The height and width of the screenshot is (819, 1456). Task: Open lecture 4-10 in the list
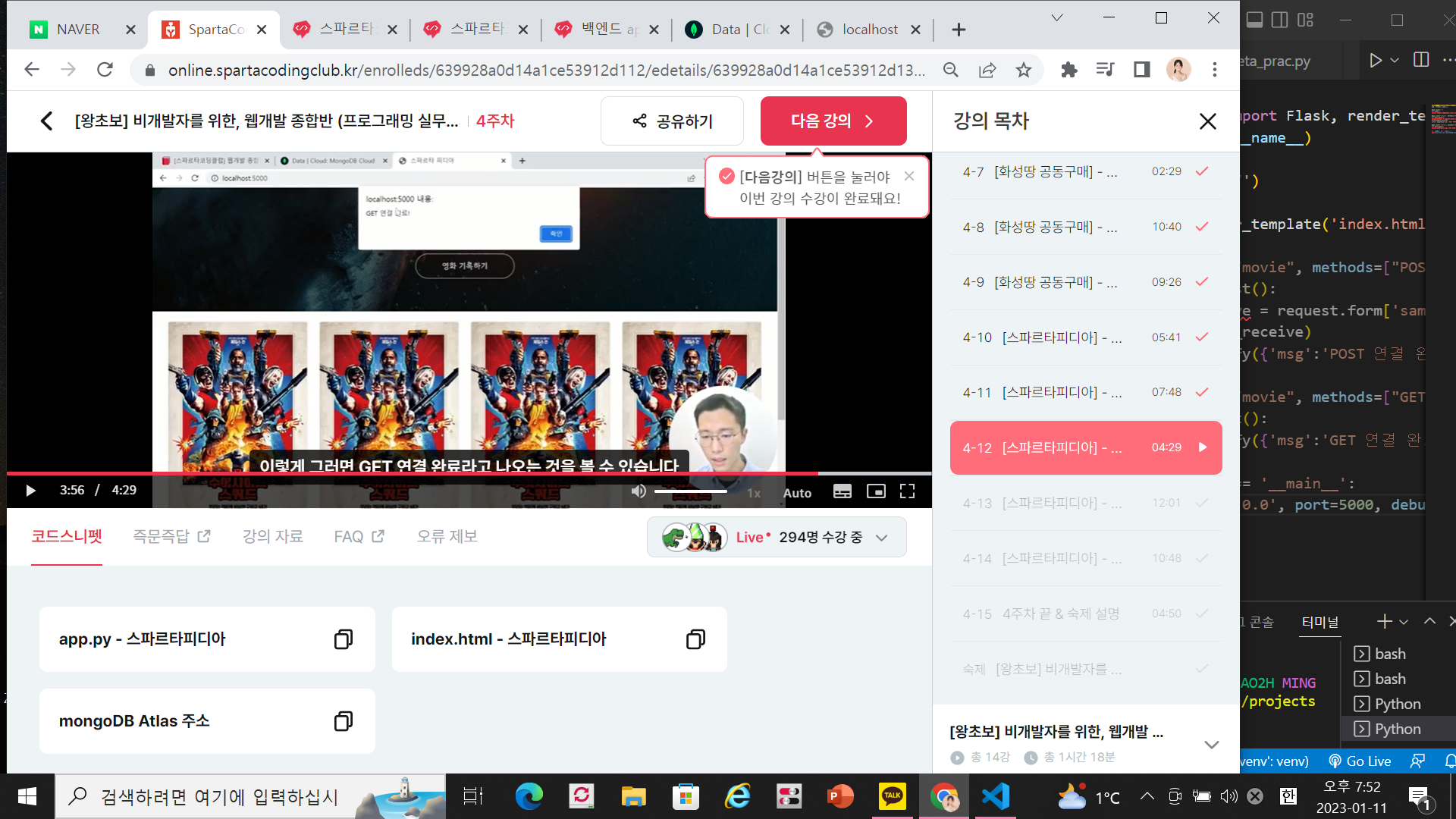tap(1086, 337)
